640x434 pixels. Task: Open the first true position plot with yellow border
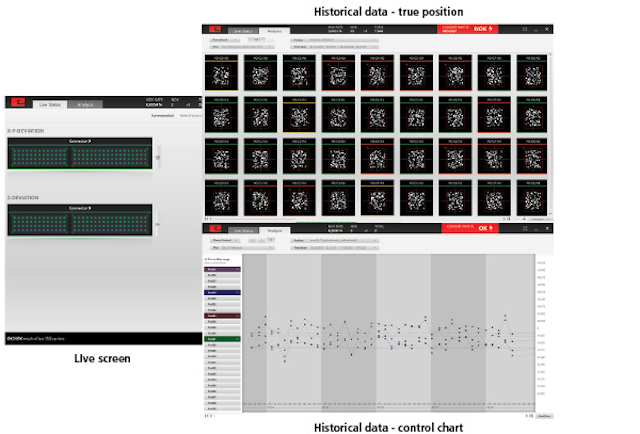point(221,73)
